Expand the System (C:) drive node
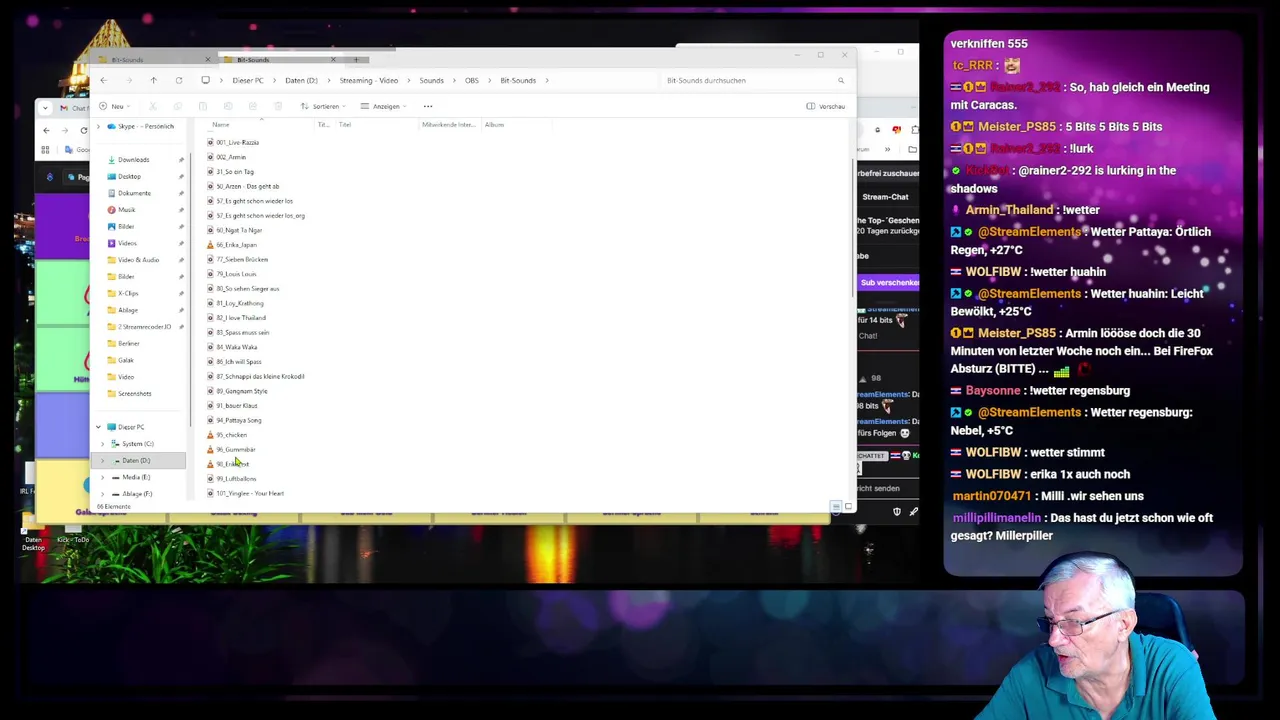The width and height of the screenshot is (1280, 720). coord(103,444)
